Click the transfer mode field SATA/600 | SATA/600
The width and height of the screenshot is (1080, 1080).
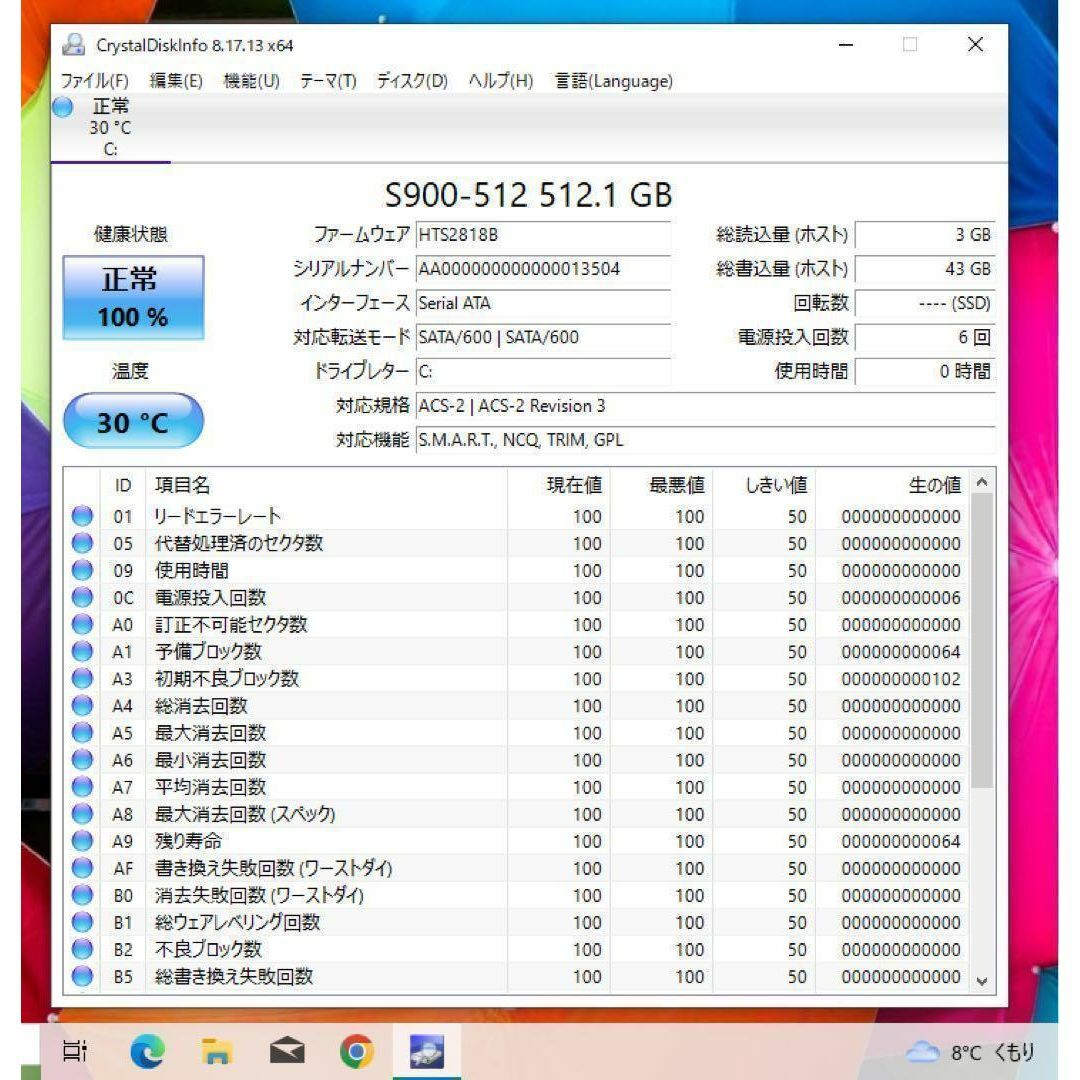pyautogui.click(x=543, y=338)
